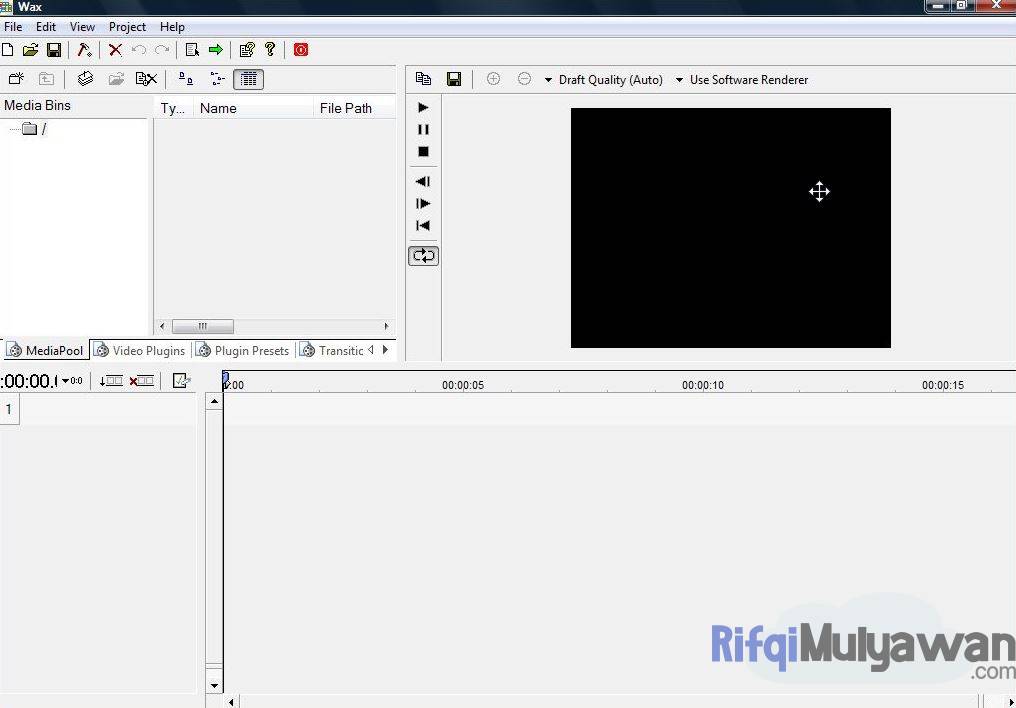Image resolution: width=1016 pixels, height=708 pixels.
Task: Open the Project menu
Action: pyautogui.click(x=127, y=27)
